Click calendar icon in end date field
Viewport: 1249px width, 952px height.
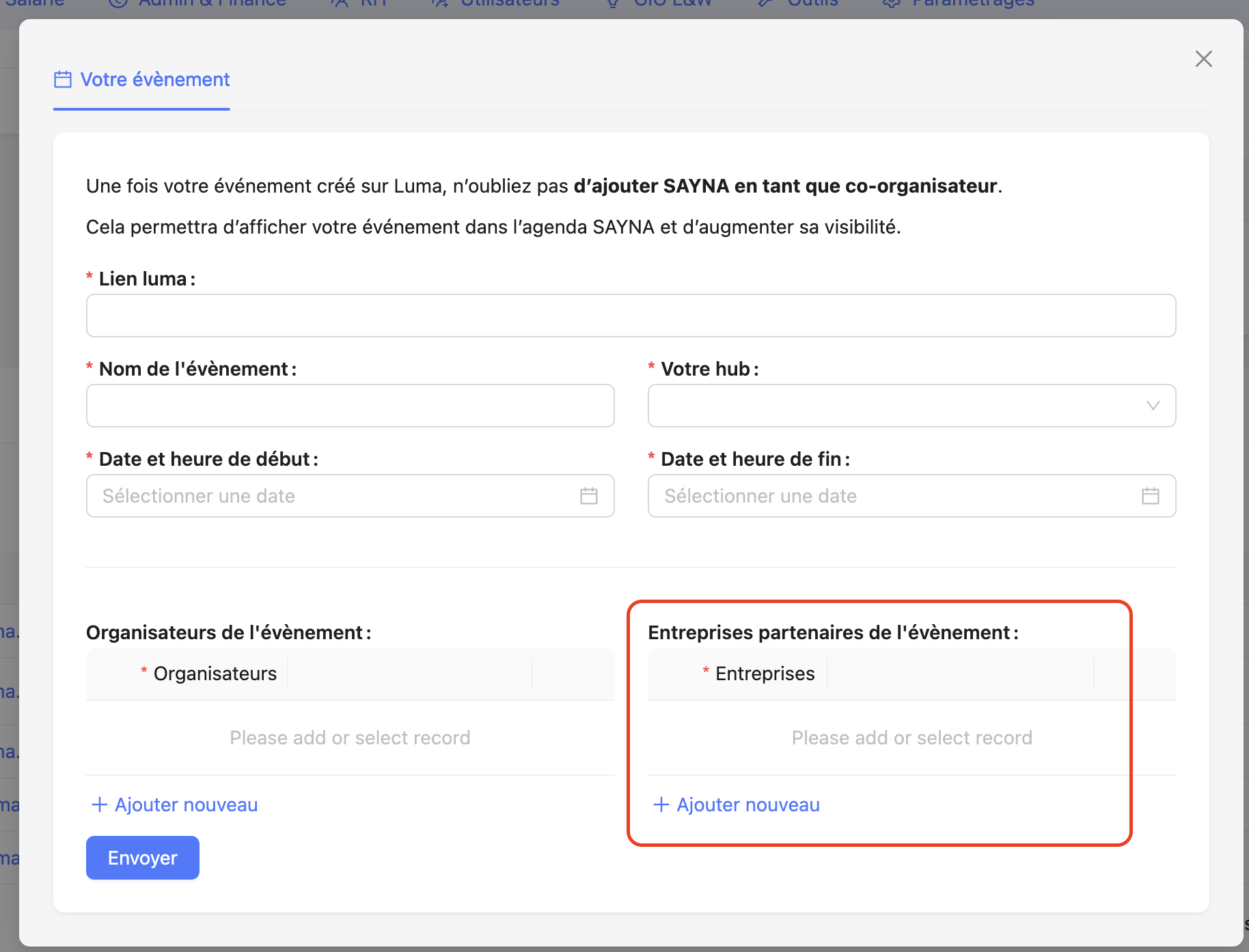tap(1150, 496)
